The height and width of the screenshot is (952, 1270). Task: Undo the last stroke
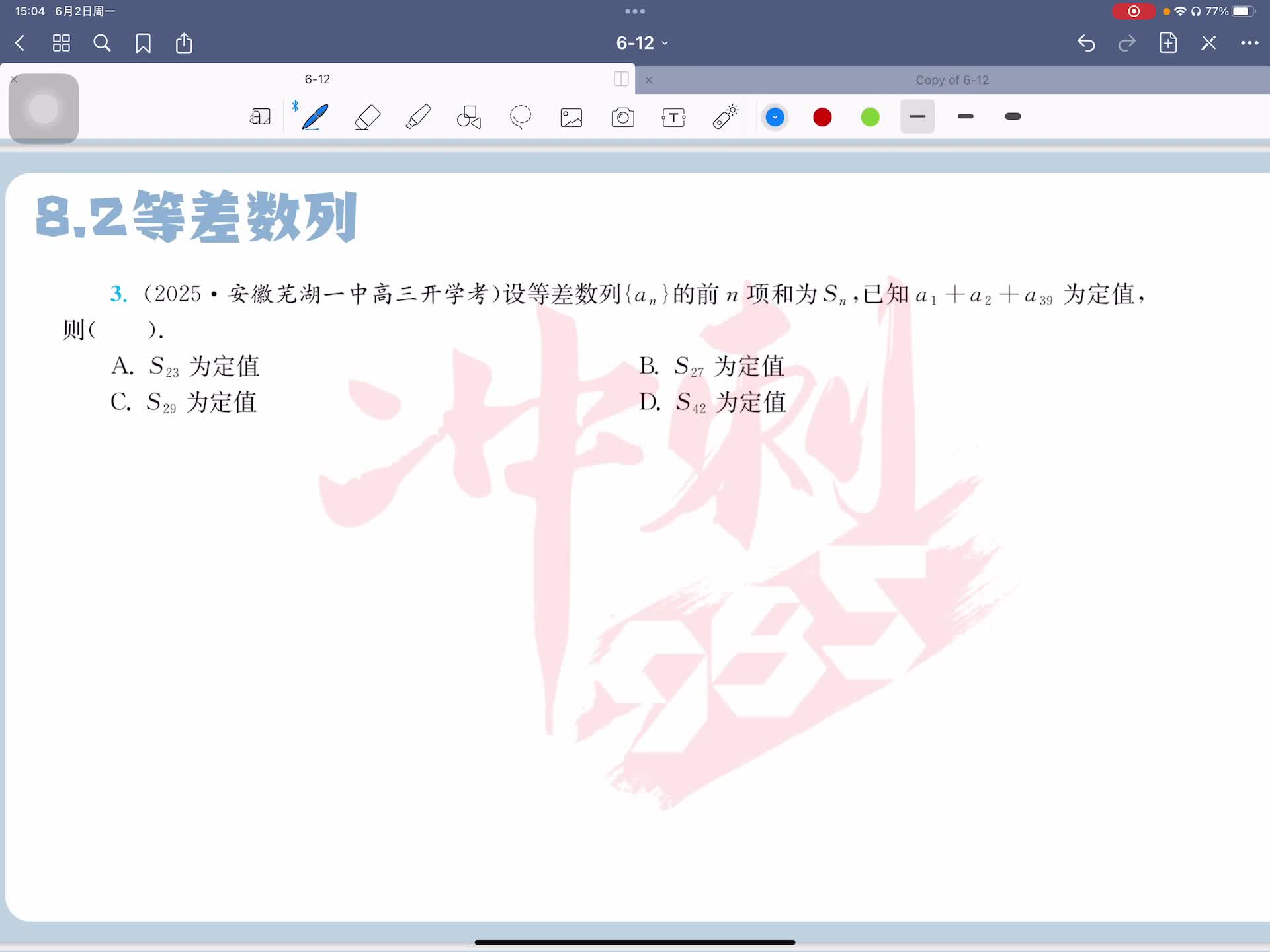[x=1086, y=43]
